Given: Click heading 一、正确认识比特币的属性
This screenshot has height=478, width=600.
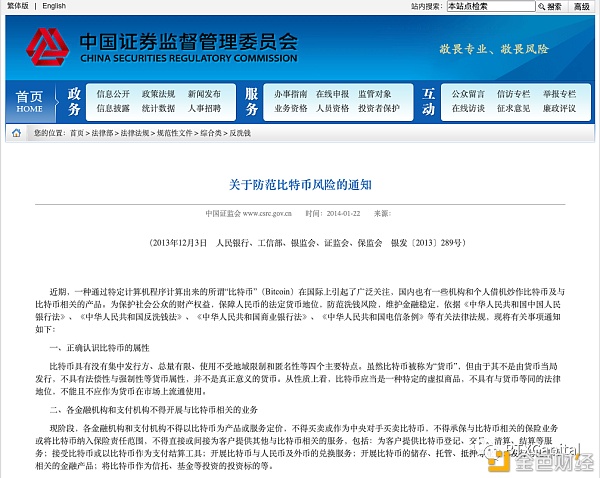Looking at the screenshot, I should point(99,348).
